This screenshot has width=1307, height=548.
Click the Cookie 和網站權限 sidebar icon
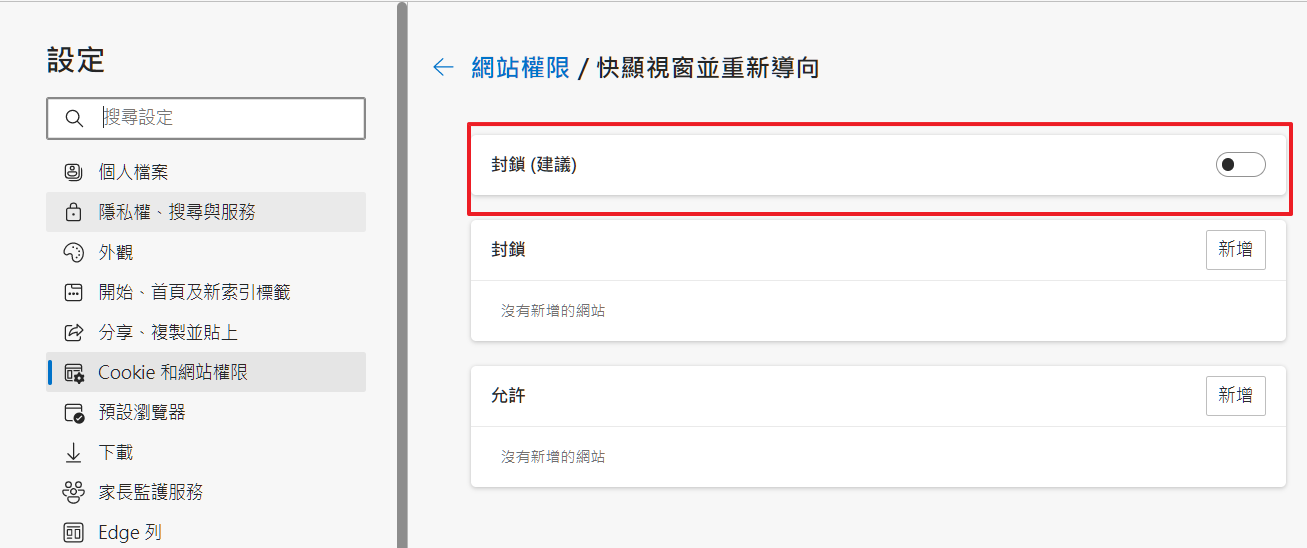[x=74, y=373]
